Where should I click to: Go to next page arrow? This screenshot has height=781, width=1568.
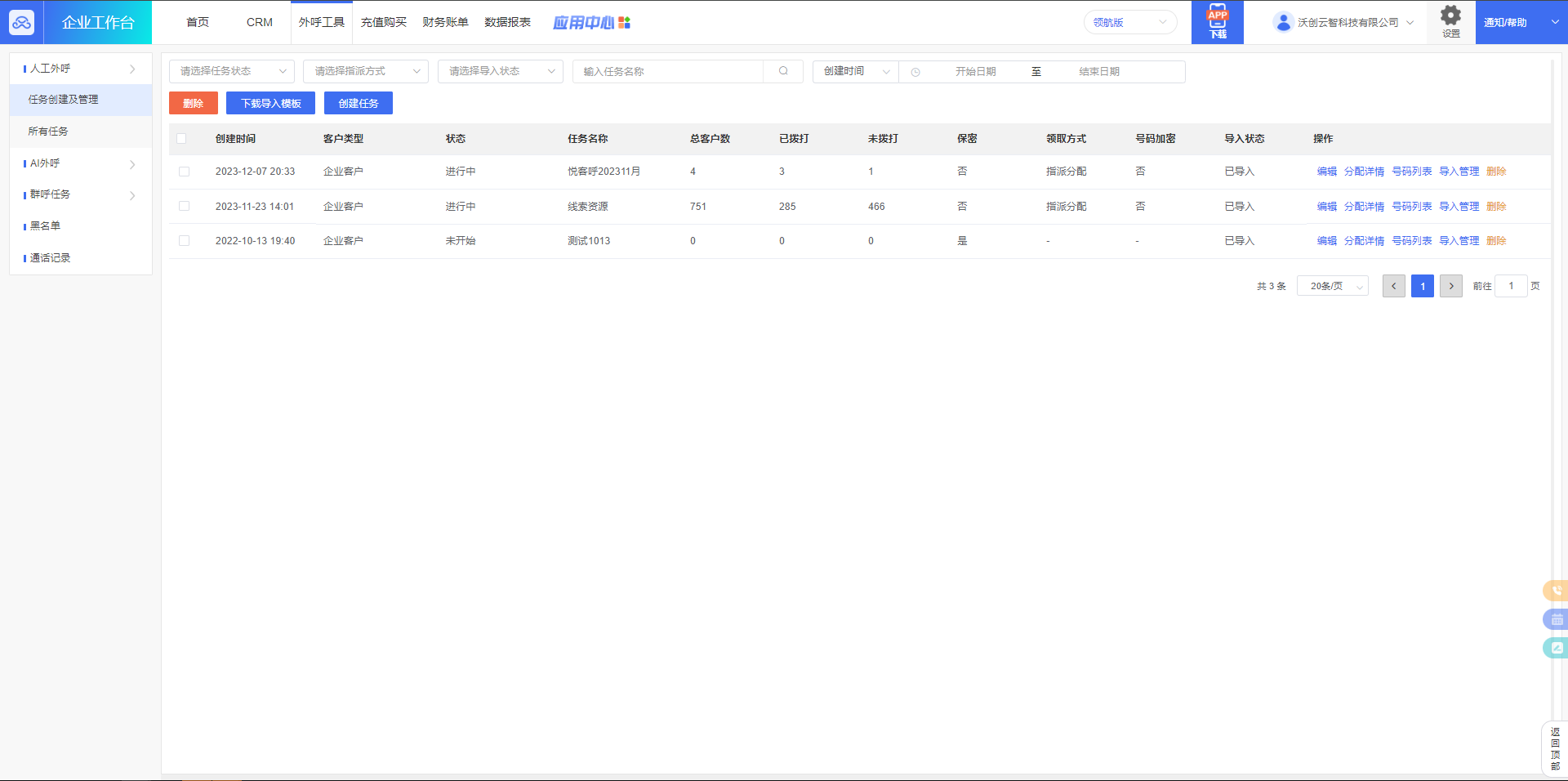click(1450, 286)
